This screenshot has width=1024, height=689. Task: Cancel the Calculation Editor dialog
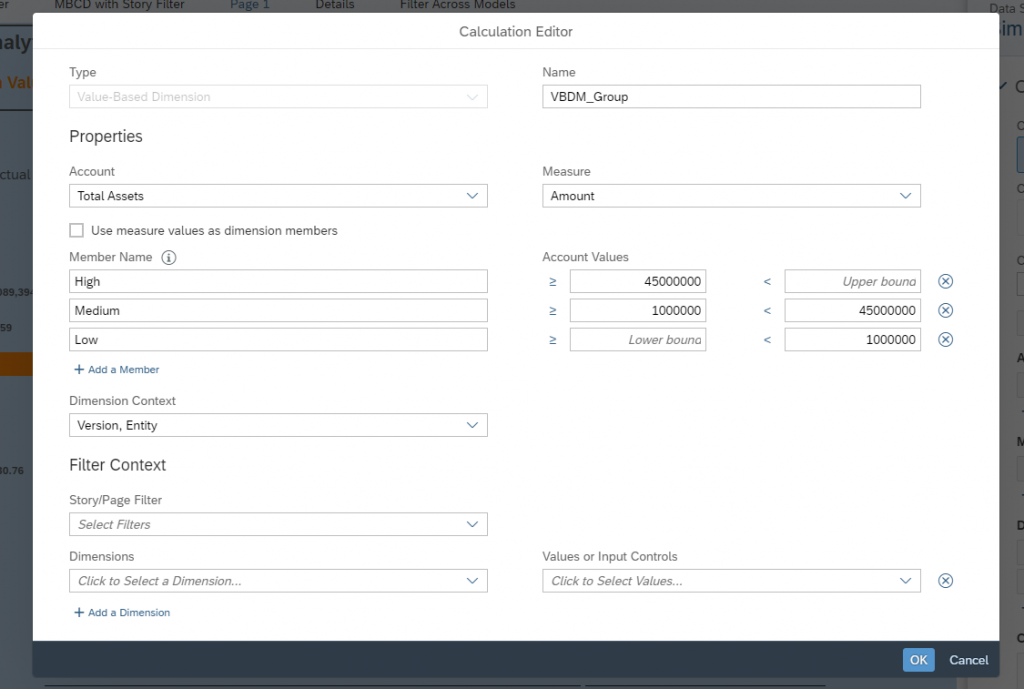pos(968,660)
